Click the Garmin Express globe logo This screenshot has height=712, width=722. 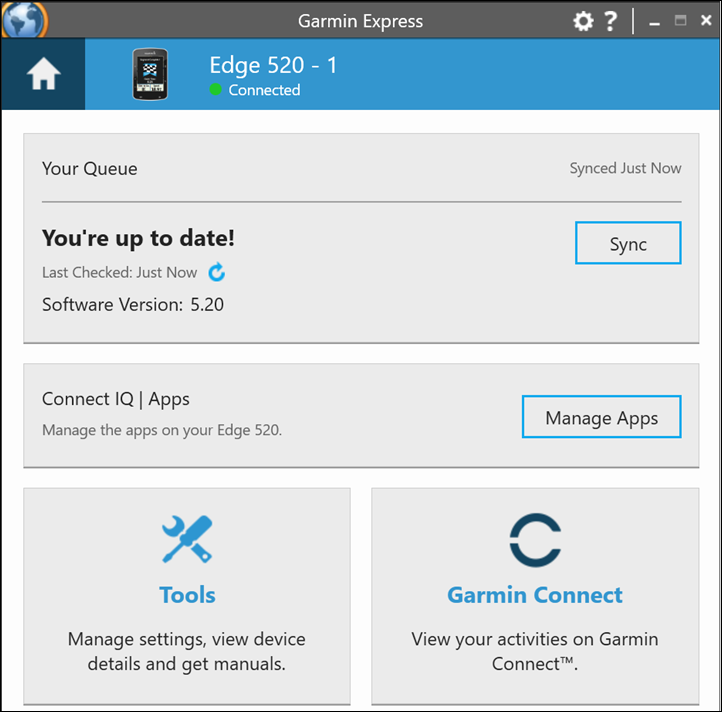[24, 19]
